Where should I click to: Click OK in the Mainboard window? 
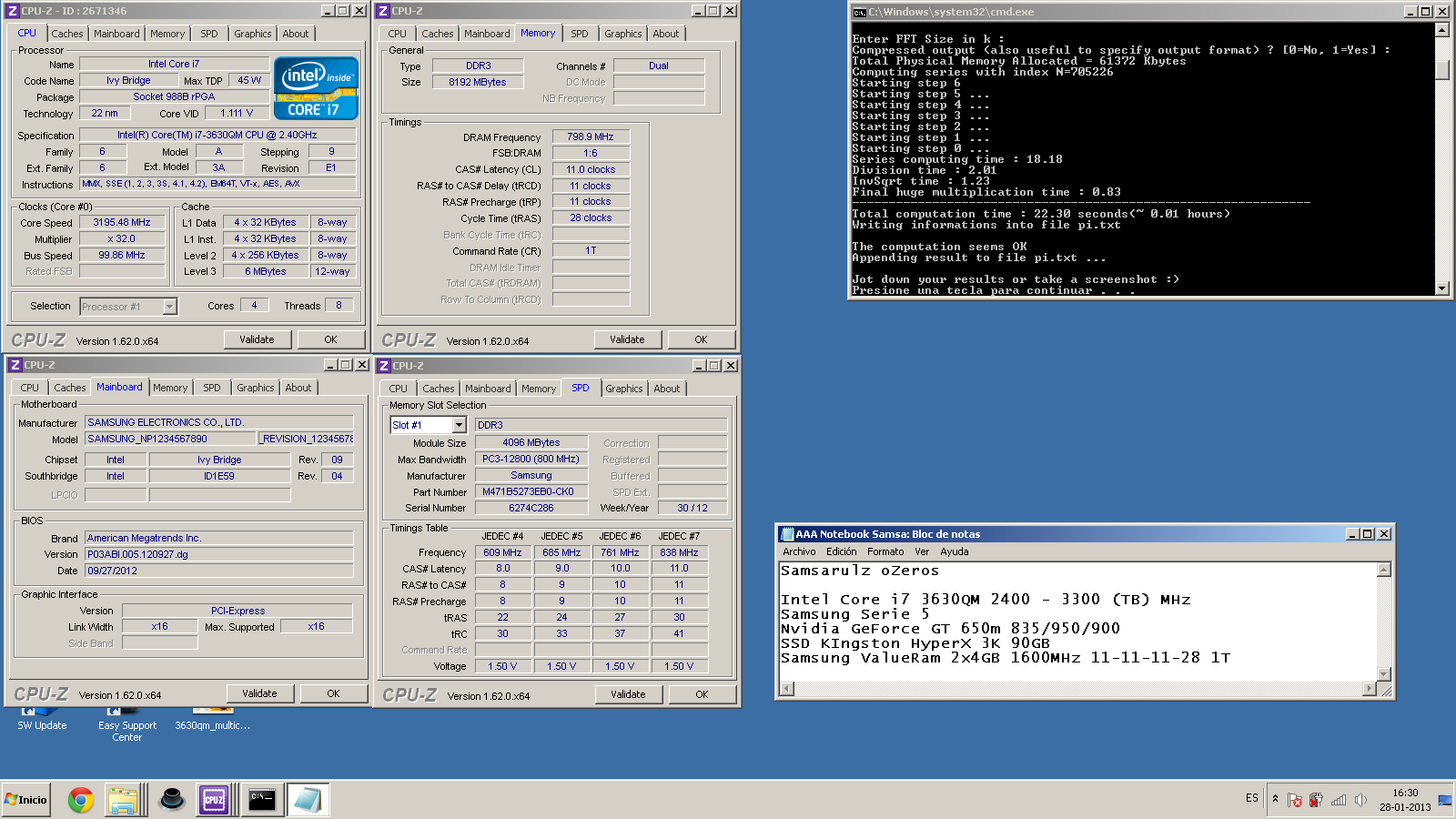pyautogui.click(x=333, y=693)
